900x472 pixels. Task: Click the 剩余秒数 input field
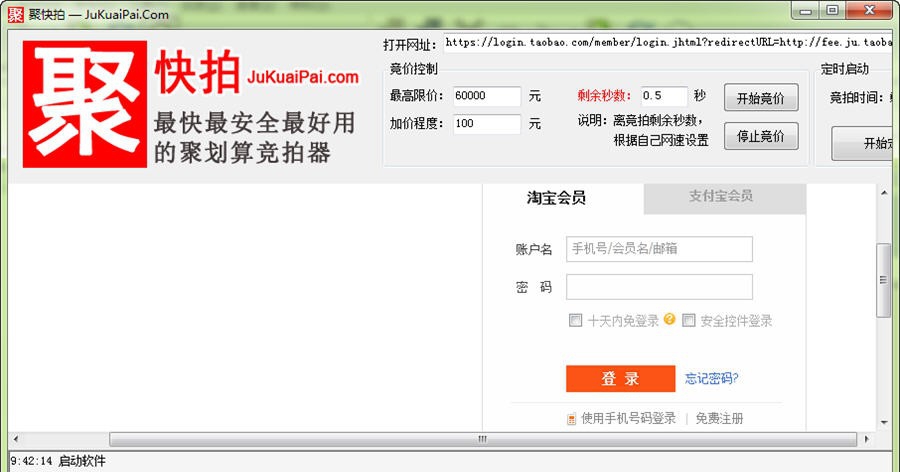click(664, 96)
